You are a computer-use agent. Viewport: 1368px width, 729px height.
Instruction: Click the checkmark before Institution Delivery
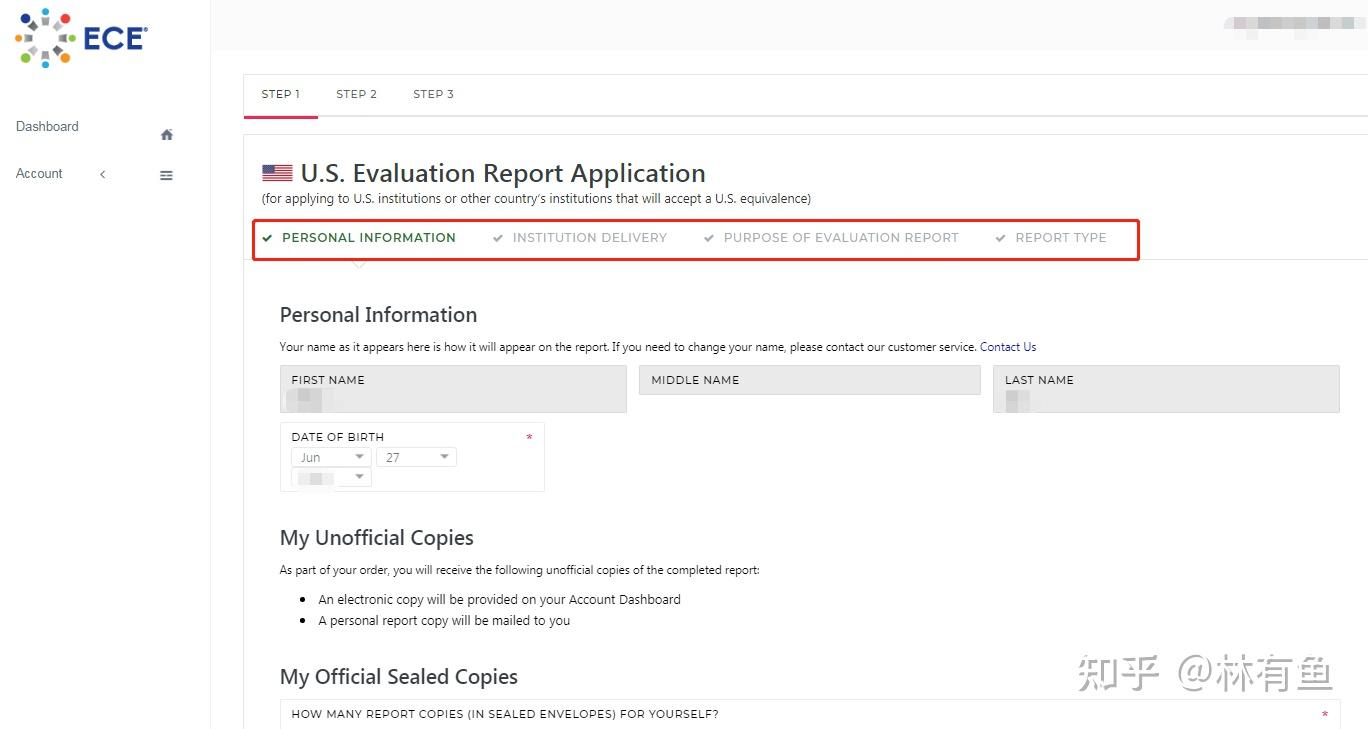coord(498,238)
